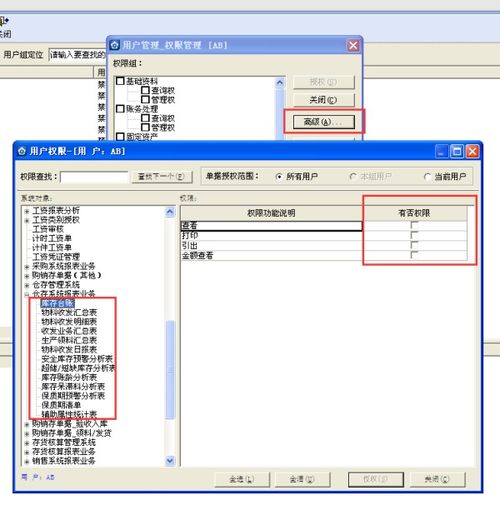Expand the 仓存管理系统 node
This screenshot has width=500, height=510.
click(x=27, y=286)
